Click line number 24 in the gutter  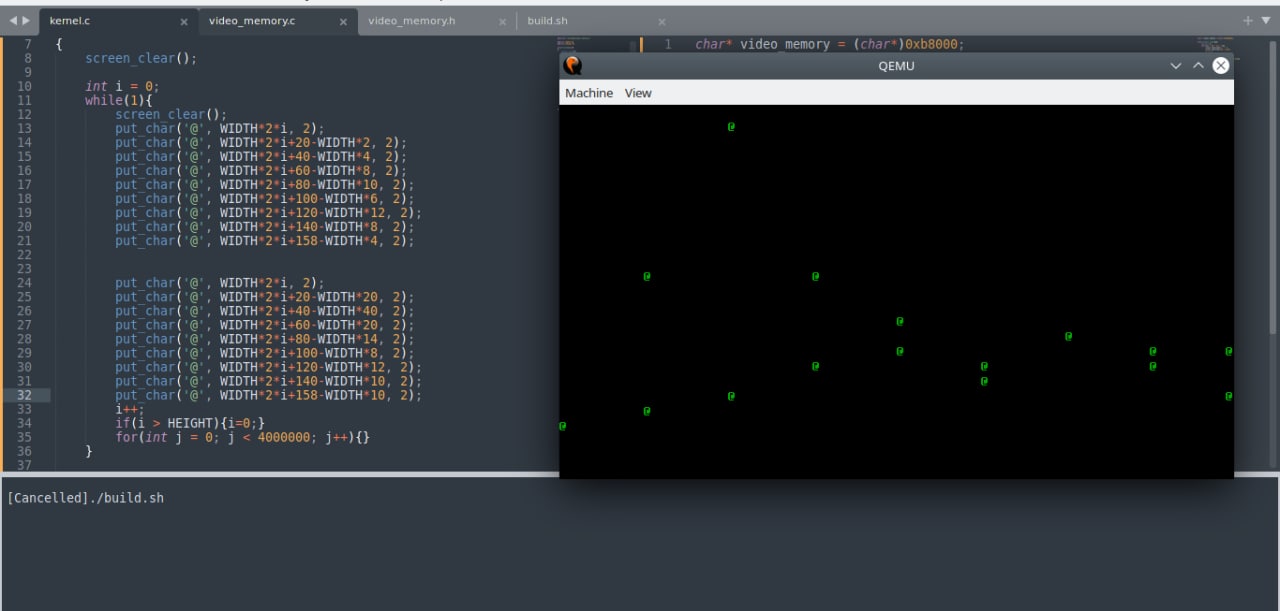click(25, 283)
